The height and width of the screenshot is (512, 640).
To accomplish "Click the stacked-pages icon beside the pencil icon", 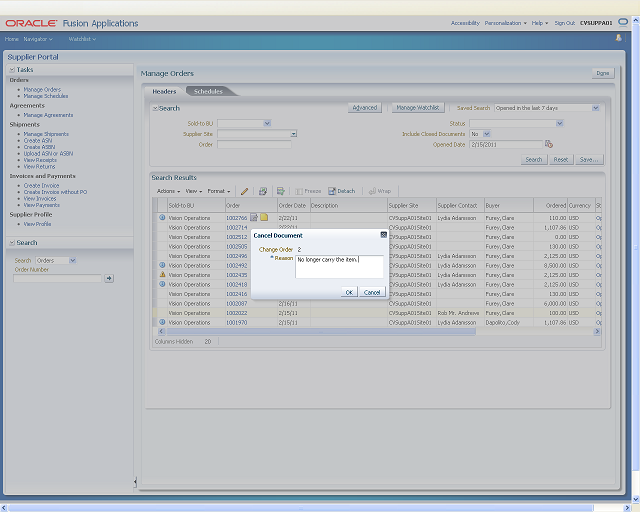I will (263, 191).
